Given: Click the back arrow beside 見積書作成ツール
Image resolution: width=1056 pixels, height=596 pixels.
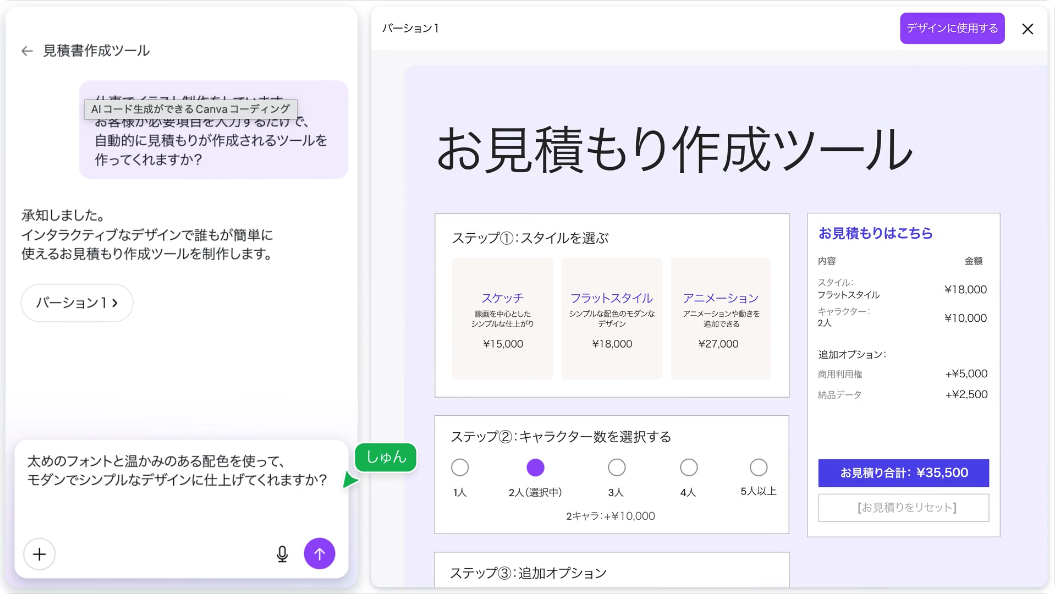Looking at the screenshot, I should click(27, 51).
